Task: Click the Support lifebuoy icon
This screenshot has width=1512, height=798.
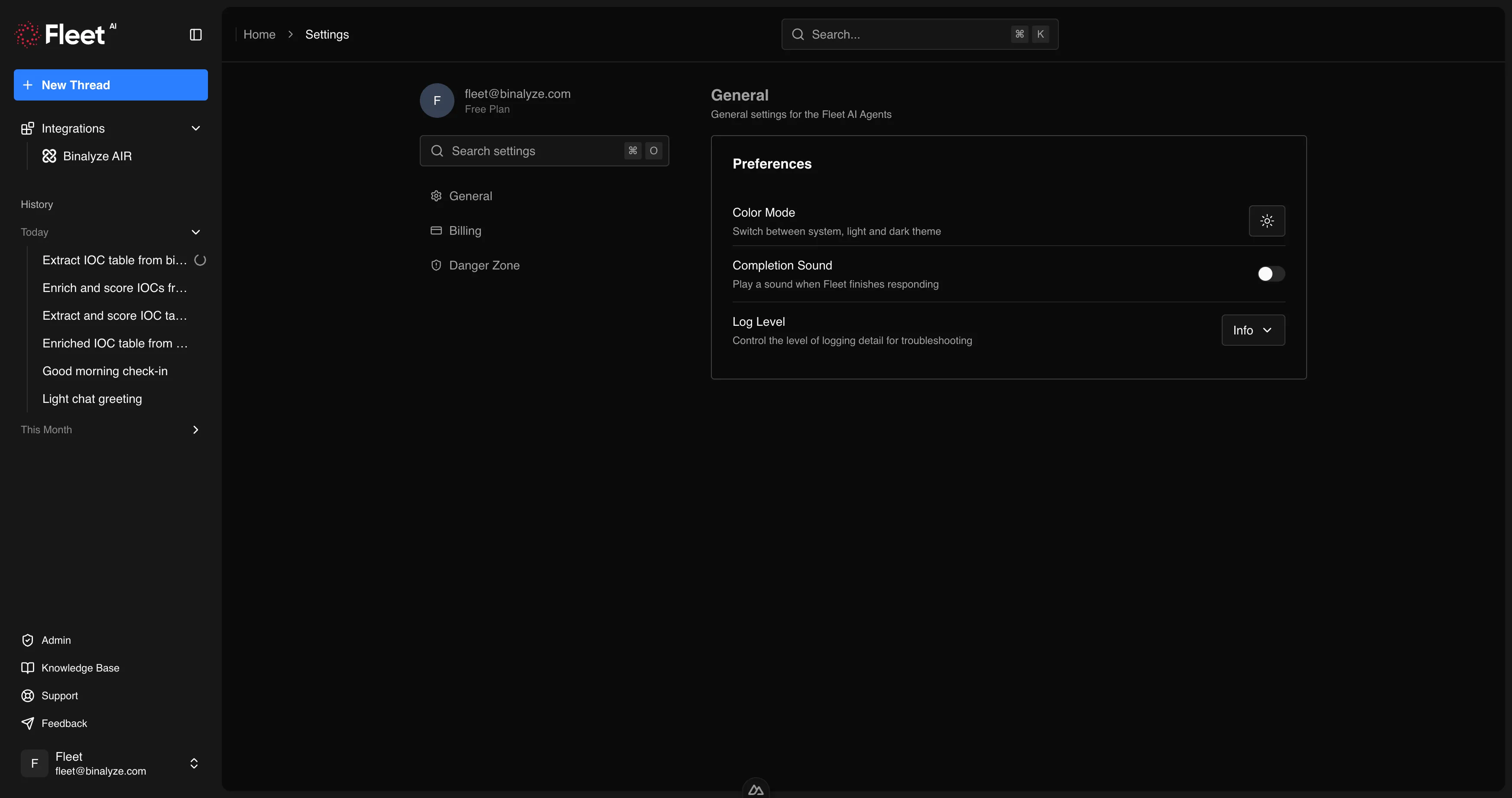Action: click(x=28, y=695)
